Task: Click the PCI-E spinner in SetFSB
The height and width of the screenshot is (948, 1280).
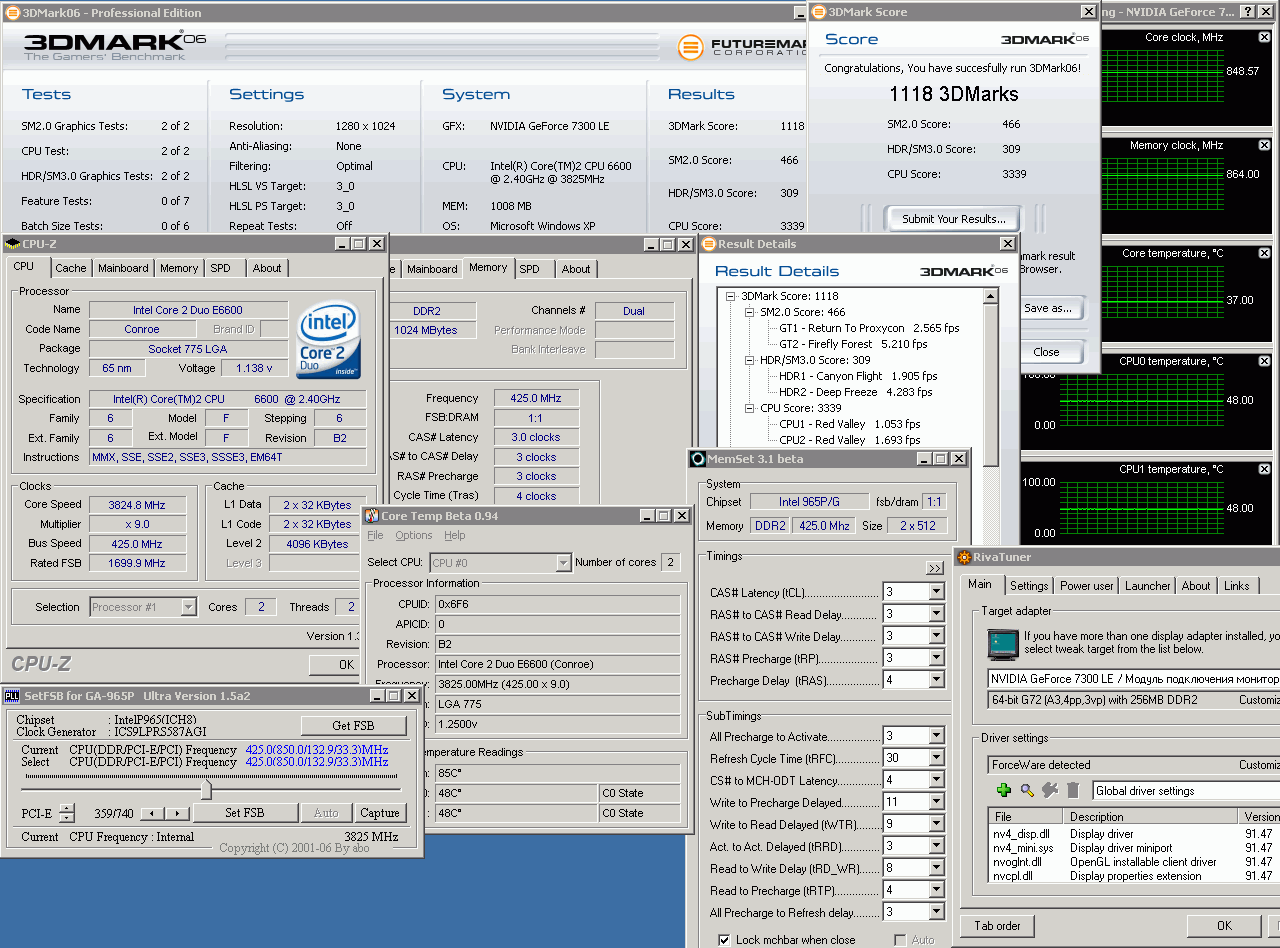Action: click(66, 813)
